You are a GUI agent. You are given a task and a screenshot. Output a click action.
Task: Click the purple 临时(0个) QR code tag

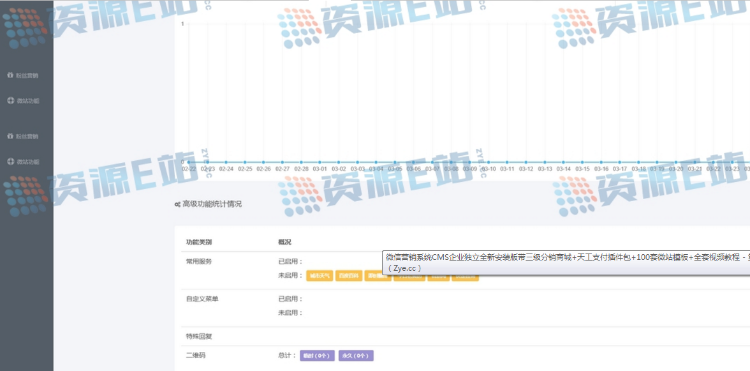click(x=317, y=356)
